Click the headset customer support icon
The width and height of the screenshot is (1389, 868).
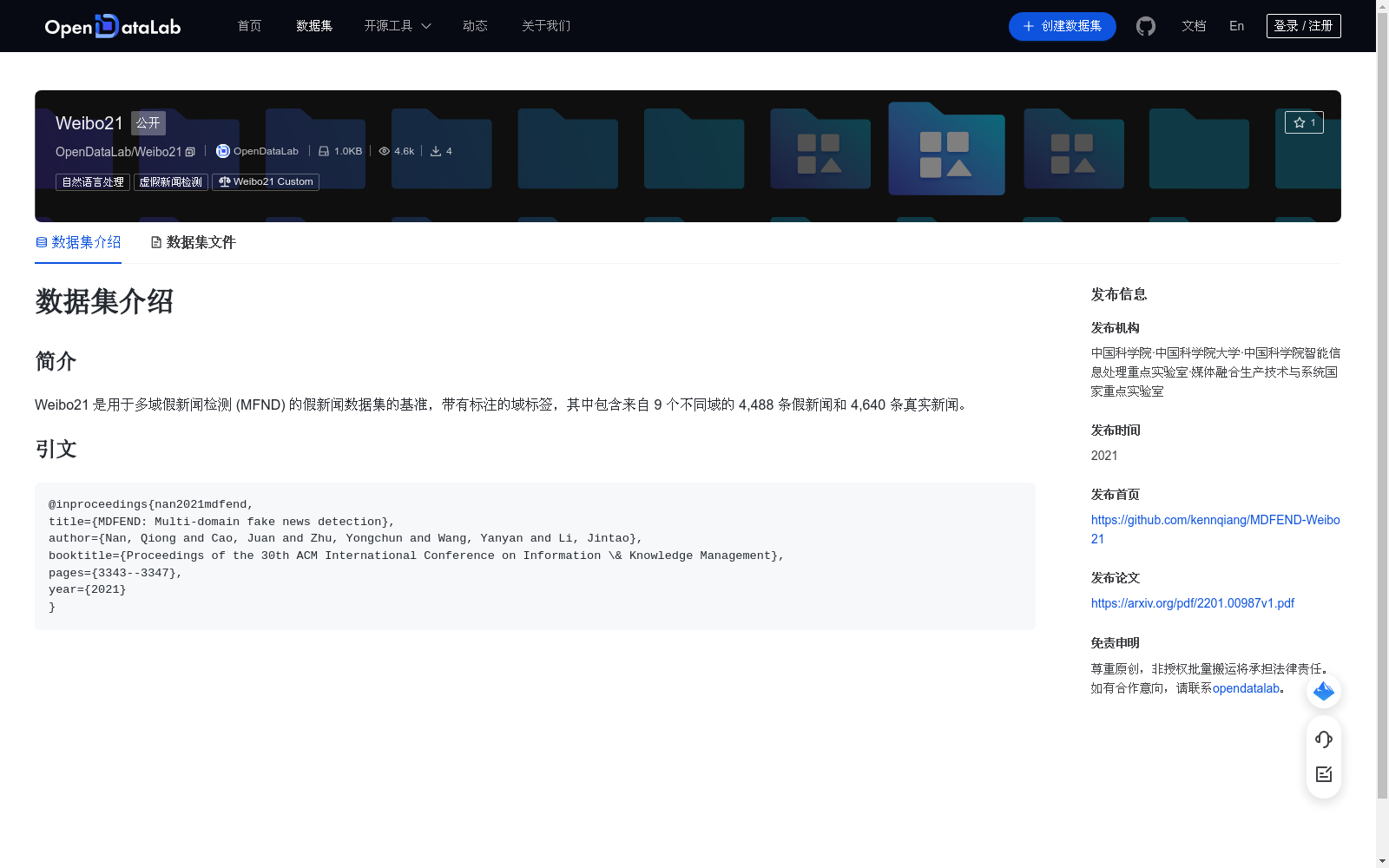tap(1323, 740)
